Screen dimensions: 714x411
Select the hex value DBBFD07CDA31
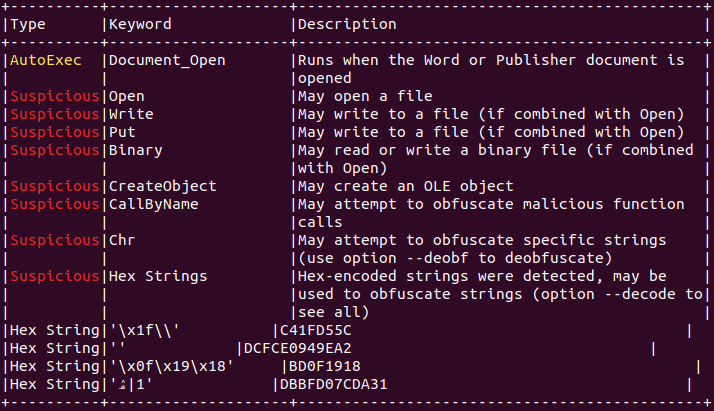(333, 385)
